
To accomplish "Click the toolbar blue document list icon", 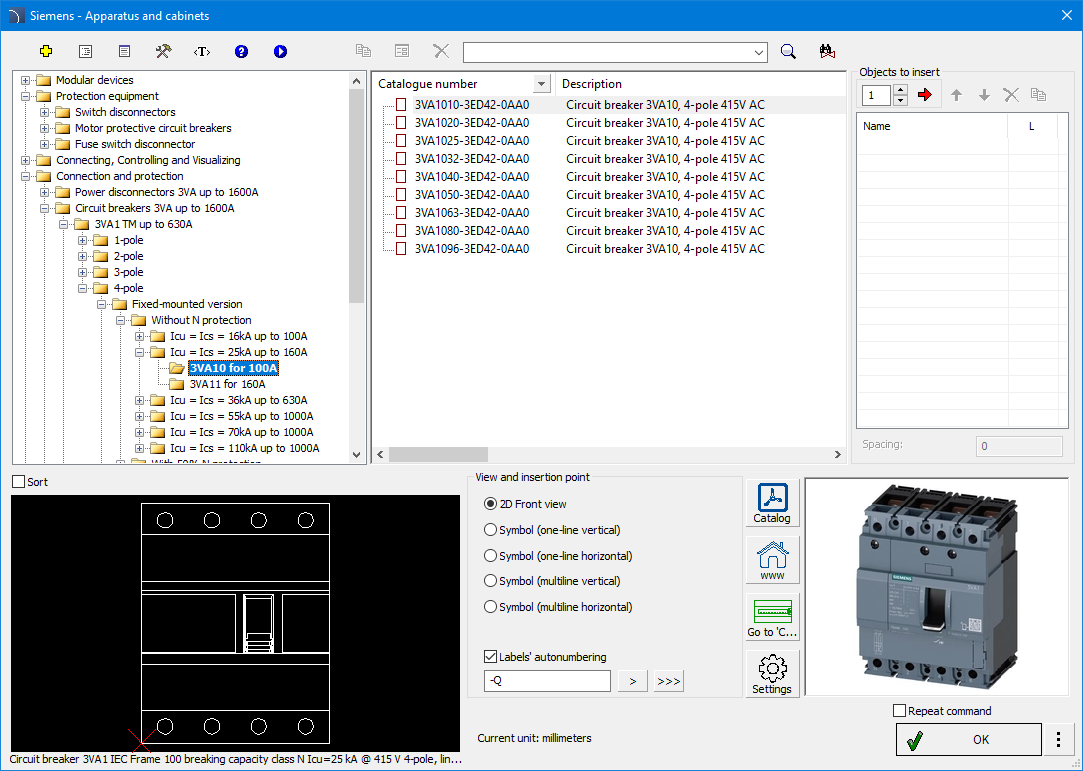I will pos(124,51).
